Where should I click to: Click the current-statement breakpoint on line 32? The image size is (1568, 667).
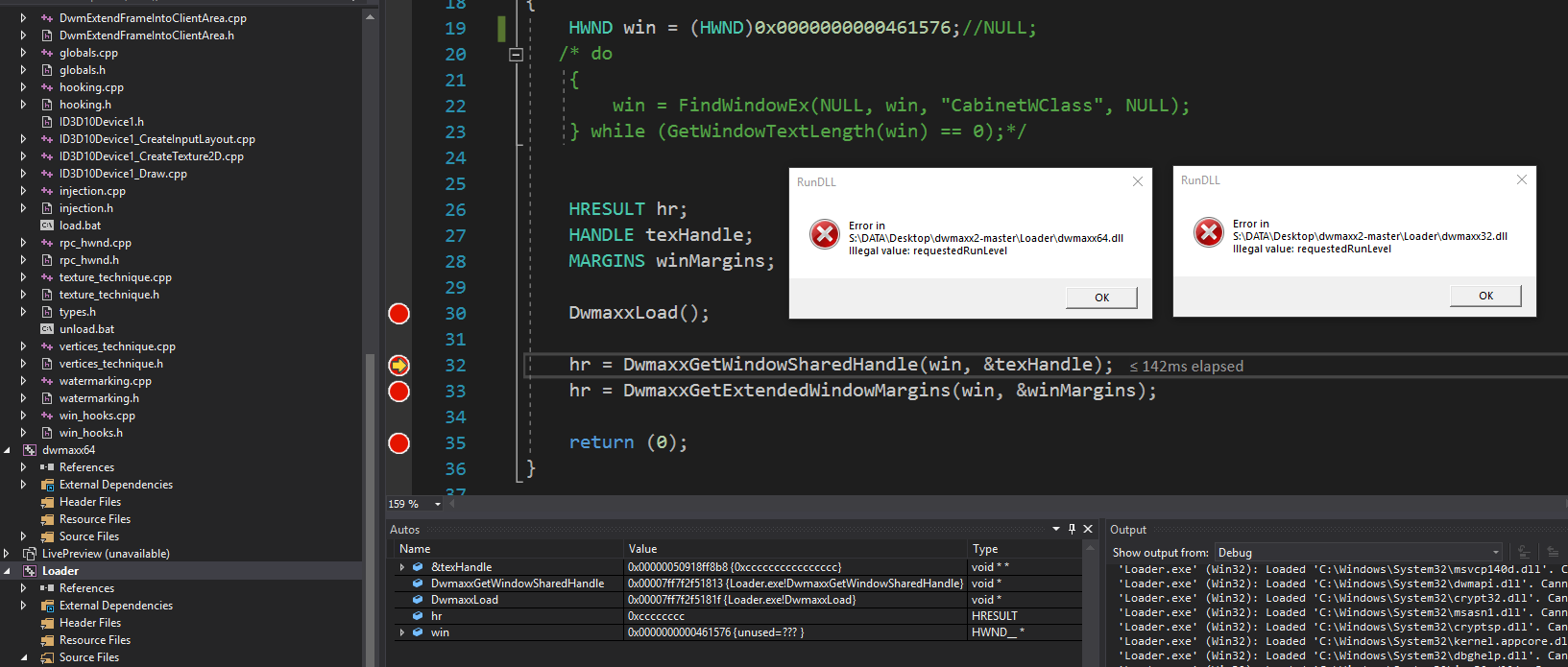[x=398, y=366]
